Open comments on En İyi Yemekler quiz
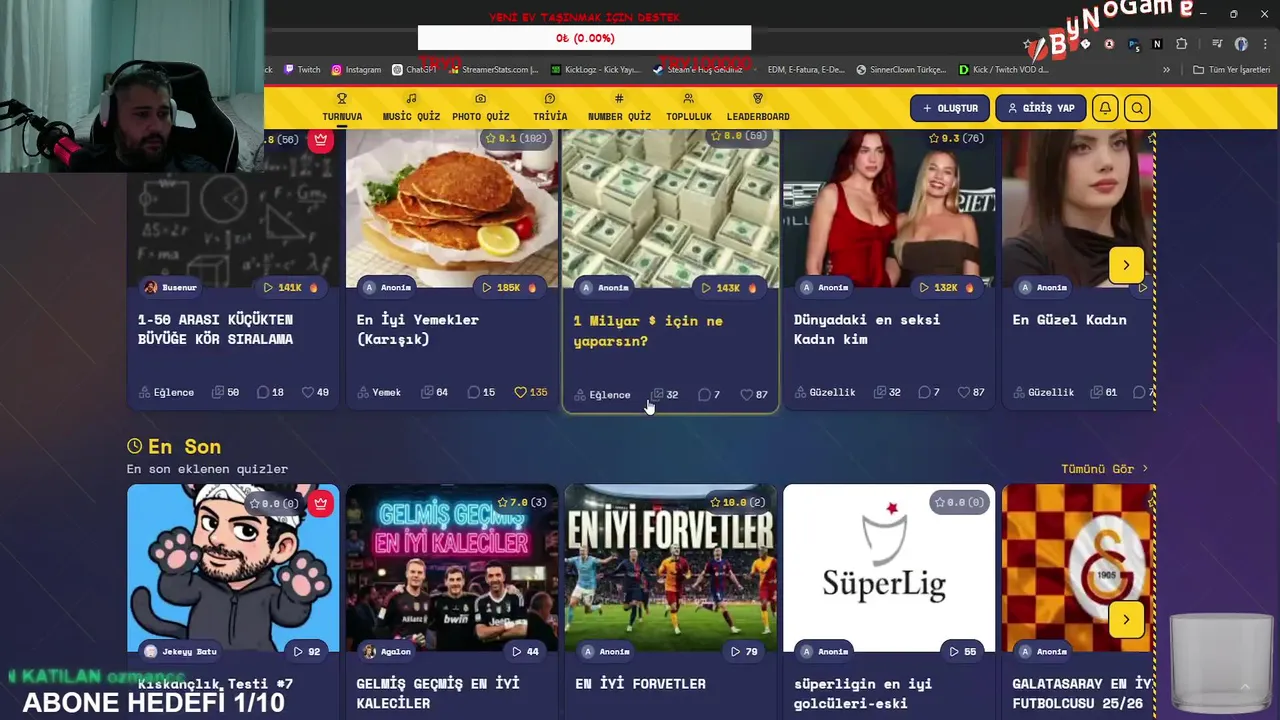Screen dimensions: 1280x720 tap(481, 392)
